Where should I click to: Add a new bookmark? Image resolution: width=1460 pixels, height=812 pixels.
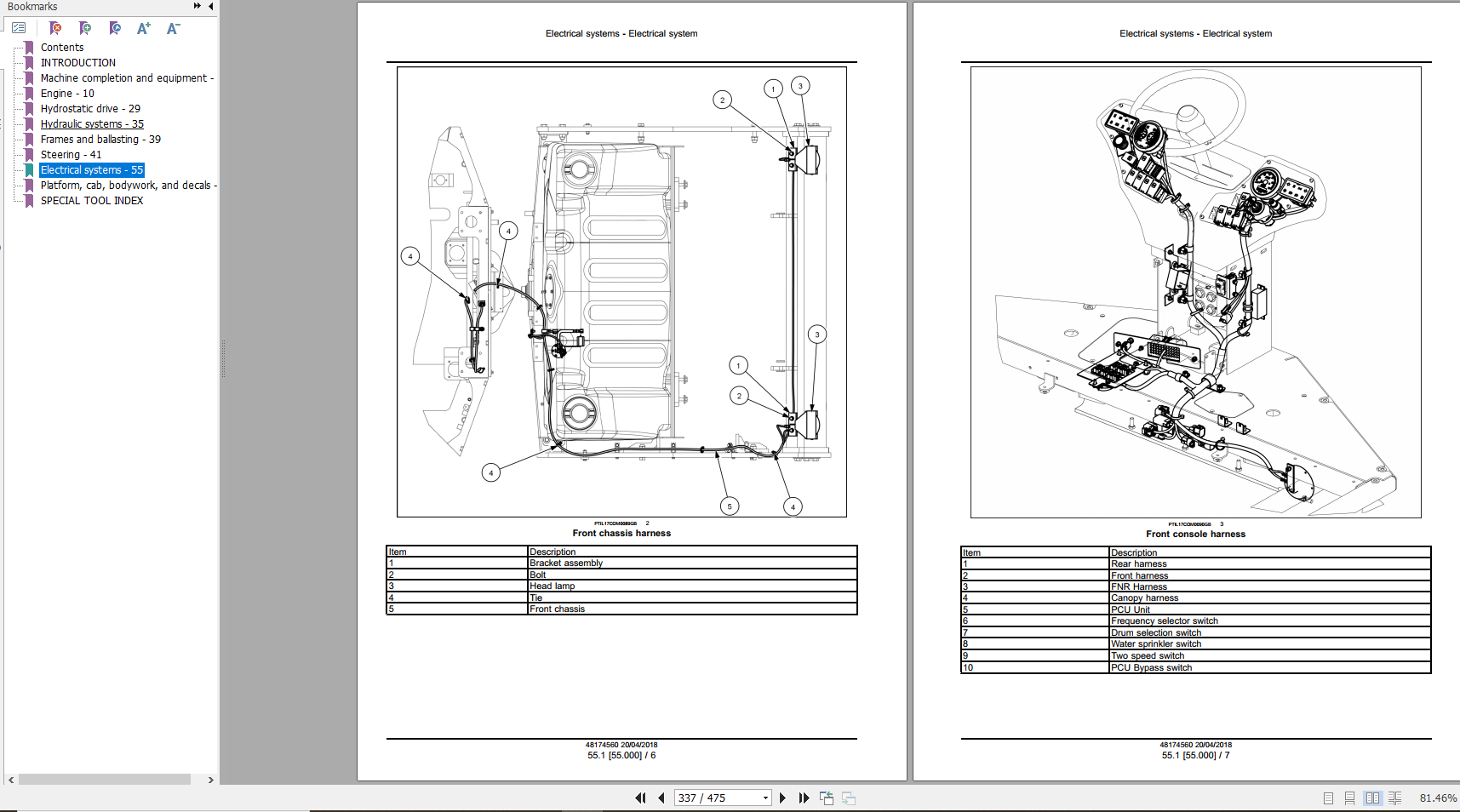[85, 28]
